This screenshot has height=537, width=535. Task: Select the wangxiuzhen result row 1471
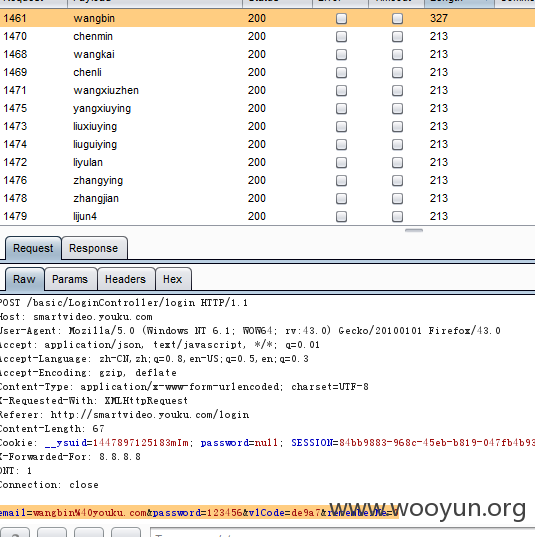pyautogui.click(x=268, y=90)
